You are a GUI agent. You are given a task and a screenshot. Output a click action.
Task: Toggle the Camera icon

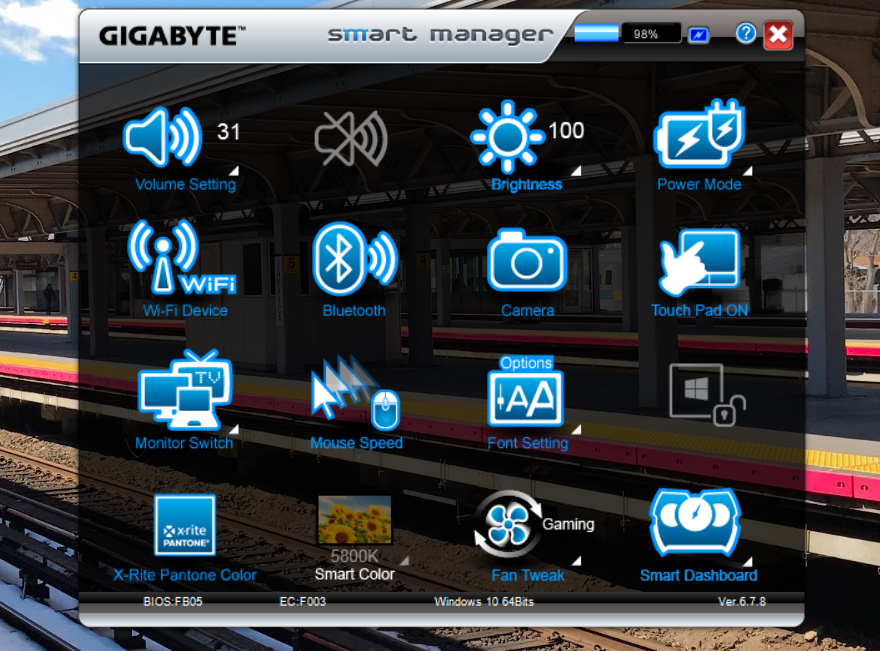coord(527,260)
